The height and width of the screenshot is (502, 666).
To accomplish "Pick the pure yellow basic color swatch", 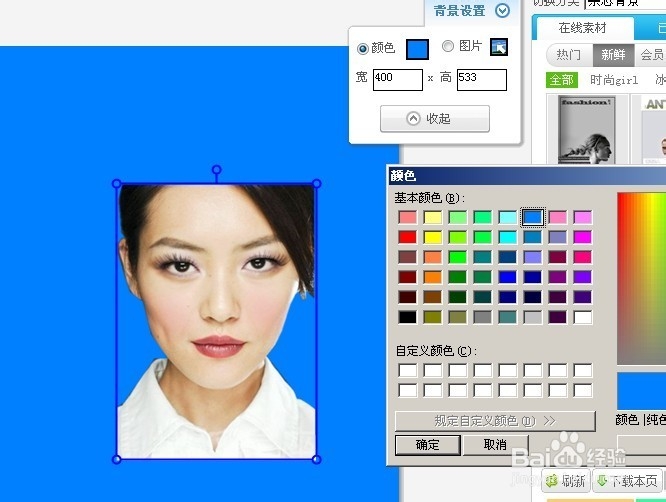I will (433, 237).
